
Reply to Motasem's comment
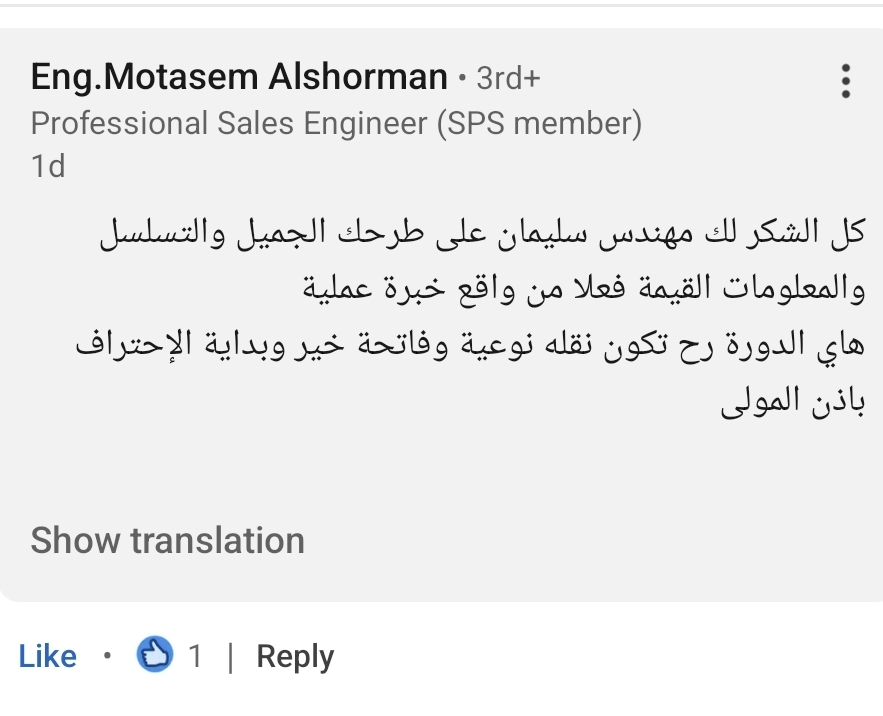click(x=295, y=657)
